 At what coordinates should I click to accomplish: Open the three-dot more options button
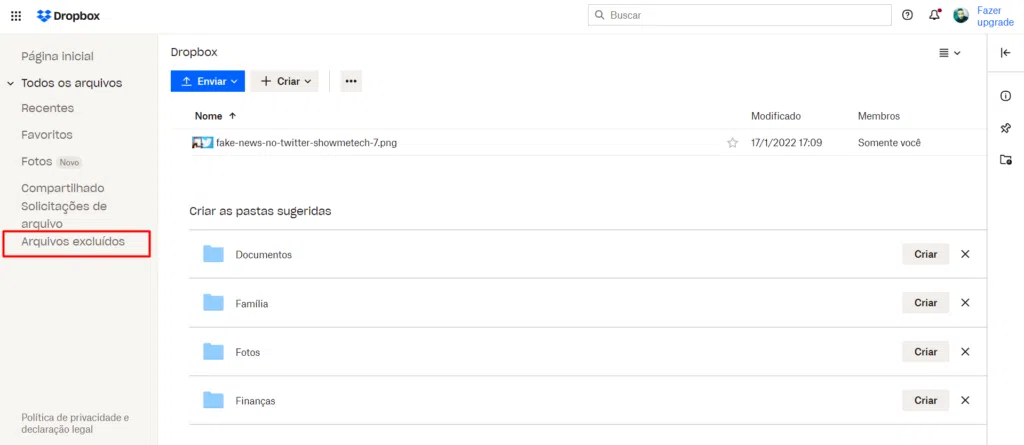(351, 81)
